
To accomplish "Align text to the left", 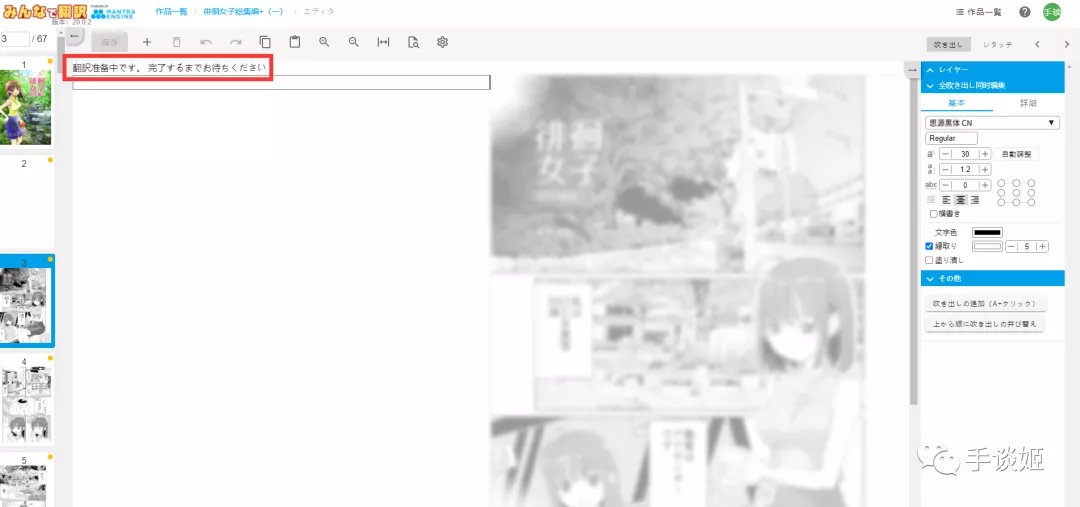I will (x=946, y=200).
